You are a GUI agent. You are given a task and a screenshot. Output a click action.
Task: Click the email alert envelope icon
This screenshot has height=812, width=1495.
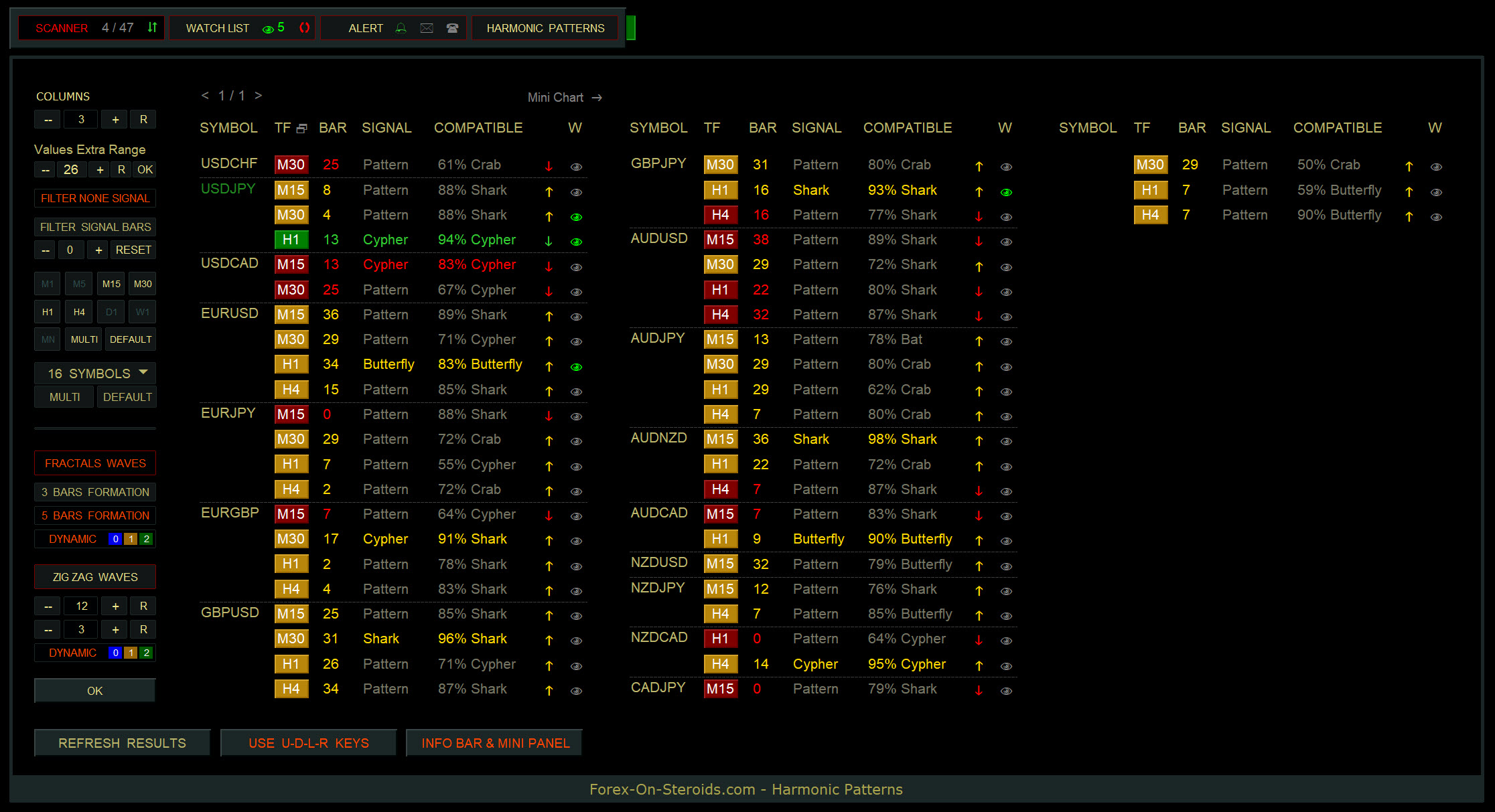(x=427, y=28)
